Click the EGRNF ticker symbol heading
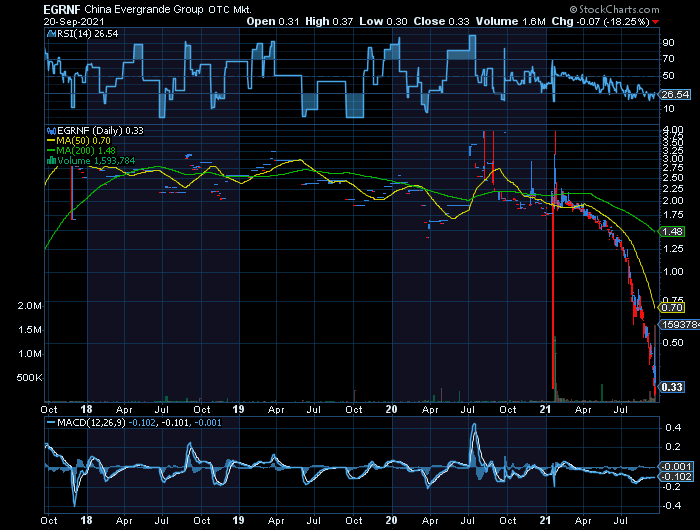The image size is (700, 530). click(62, 9)
